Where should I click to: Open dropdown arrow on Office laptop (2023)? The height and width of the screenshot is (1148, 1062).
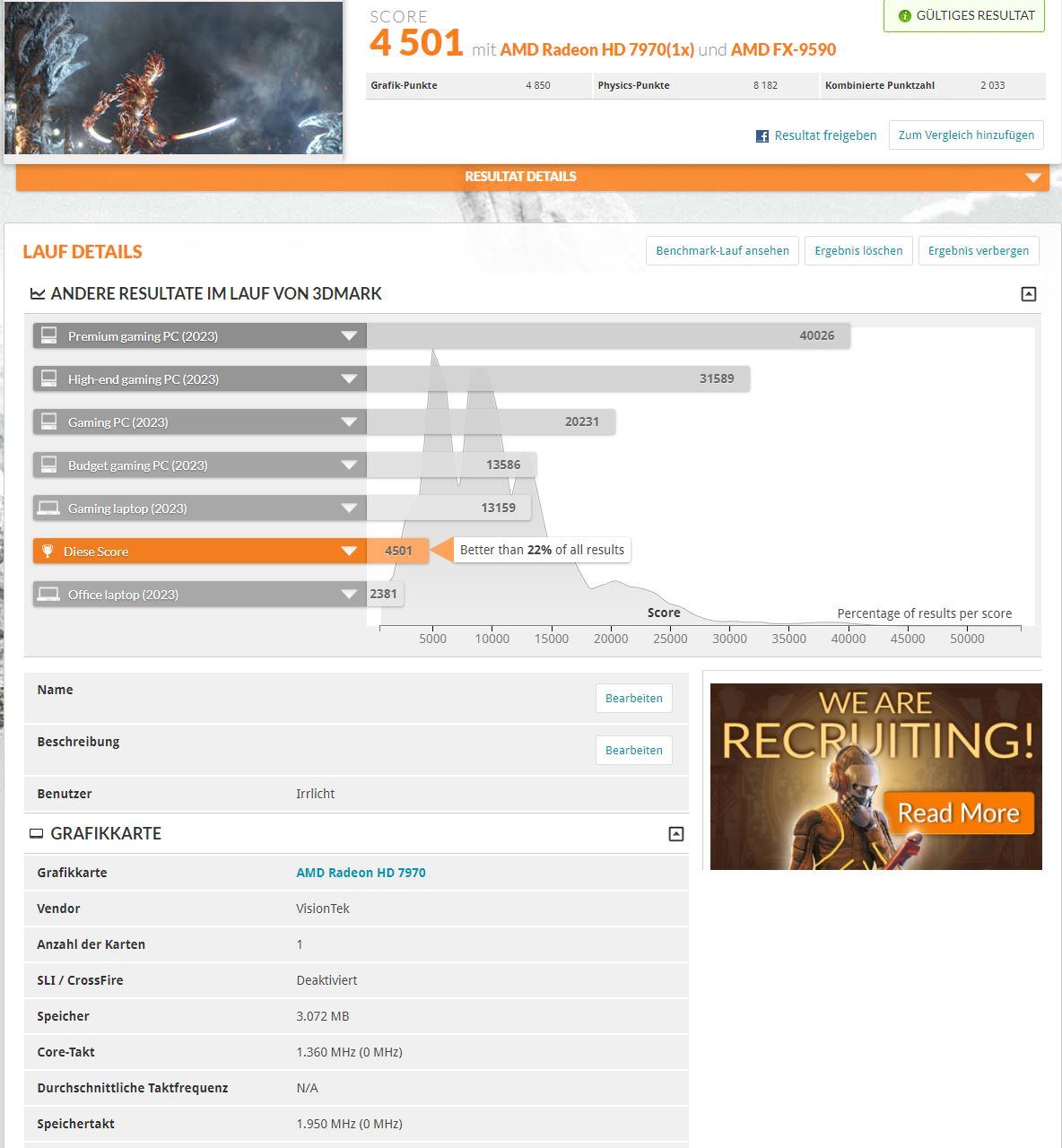[349, 594]
